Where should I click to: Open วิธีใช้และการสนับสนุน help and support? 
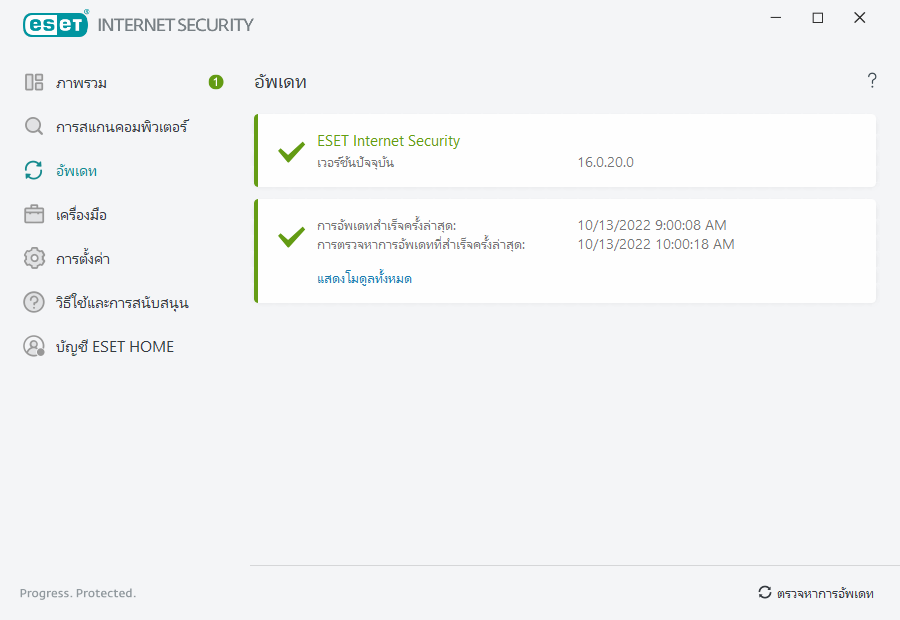click(x=122, y=302)
